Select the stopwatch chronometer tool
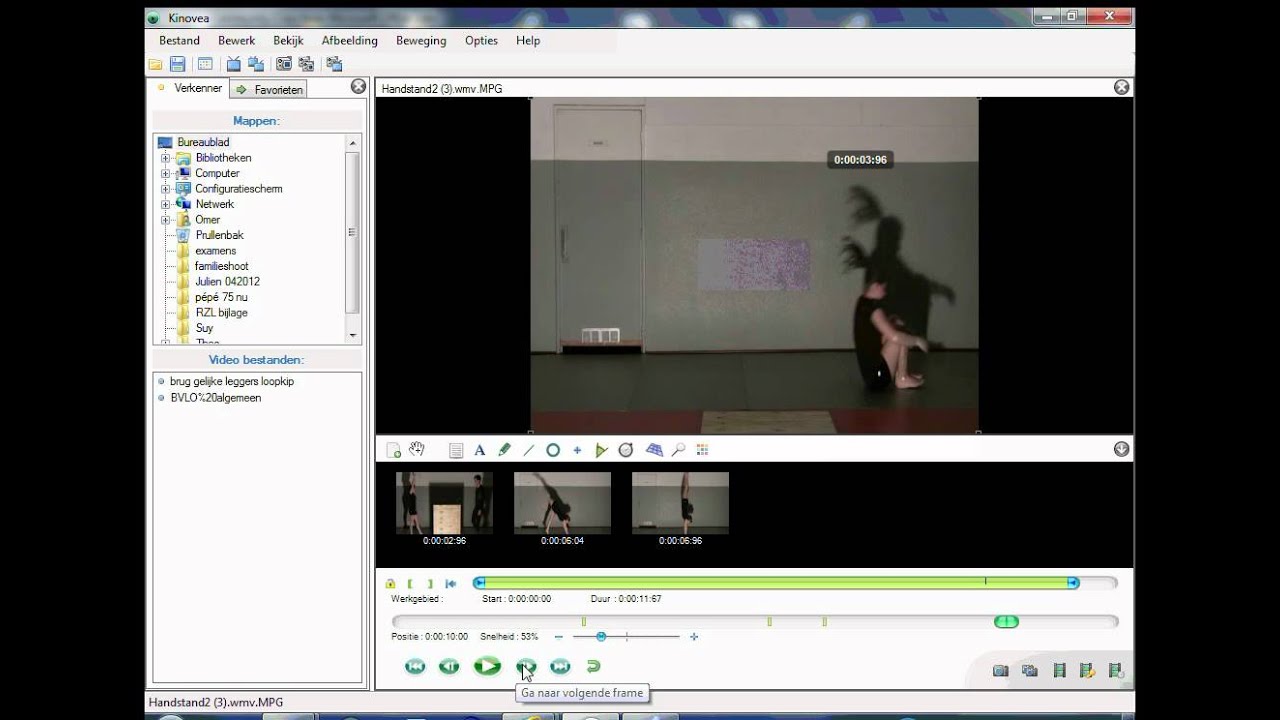This screenshot has width=1280, height=720. click(x=626, y=450)
